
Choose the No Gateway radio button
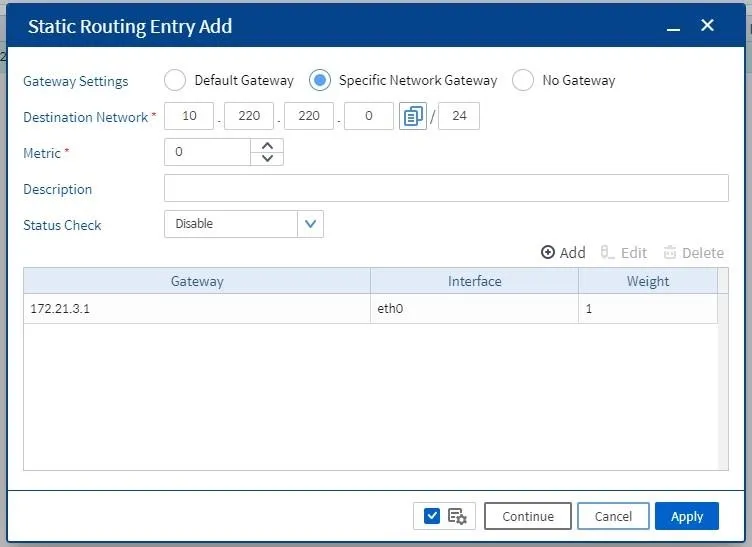[523, 80]
